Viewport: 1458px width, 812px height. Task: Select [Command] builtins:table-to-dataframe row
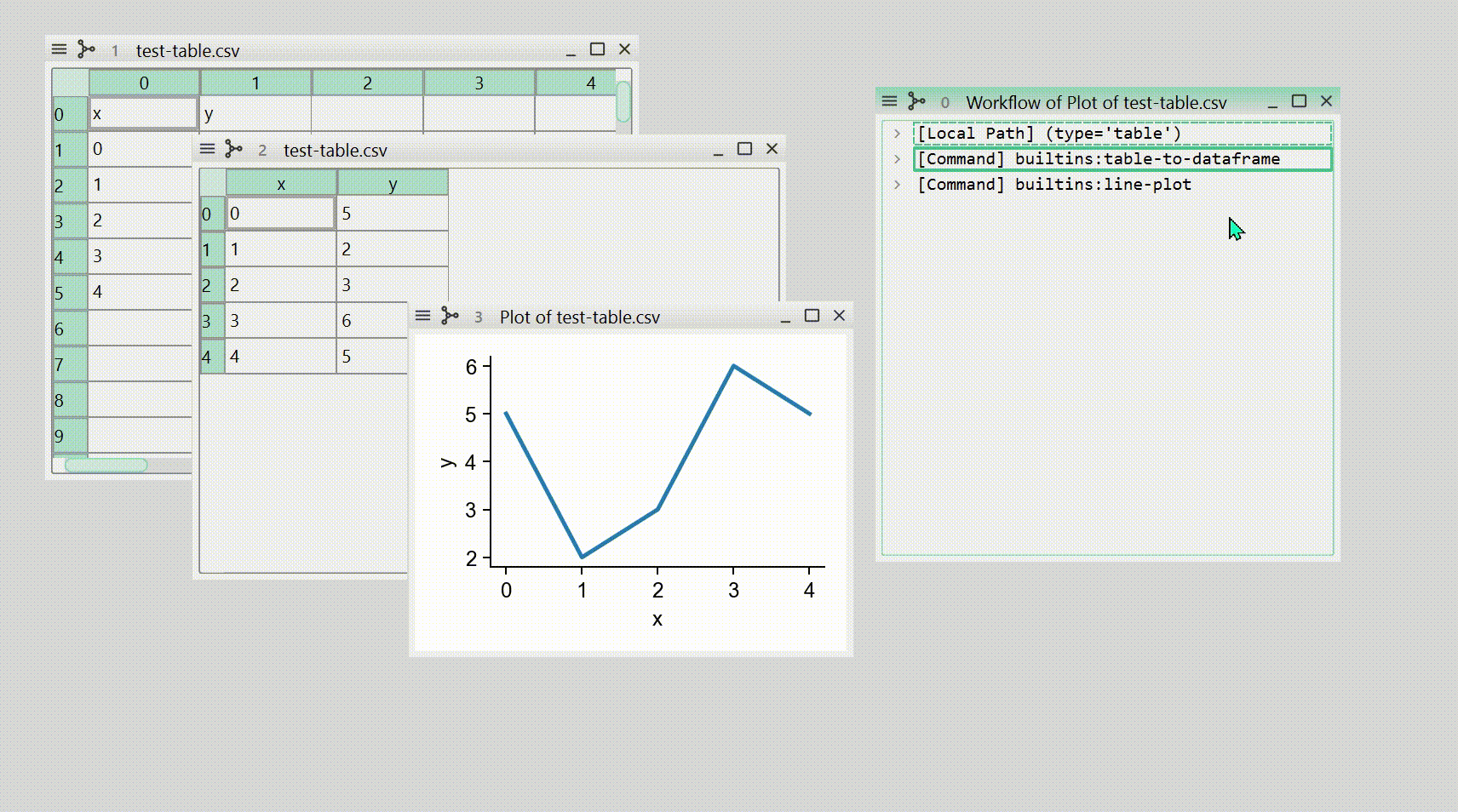coord(1122,159)
